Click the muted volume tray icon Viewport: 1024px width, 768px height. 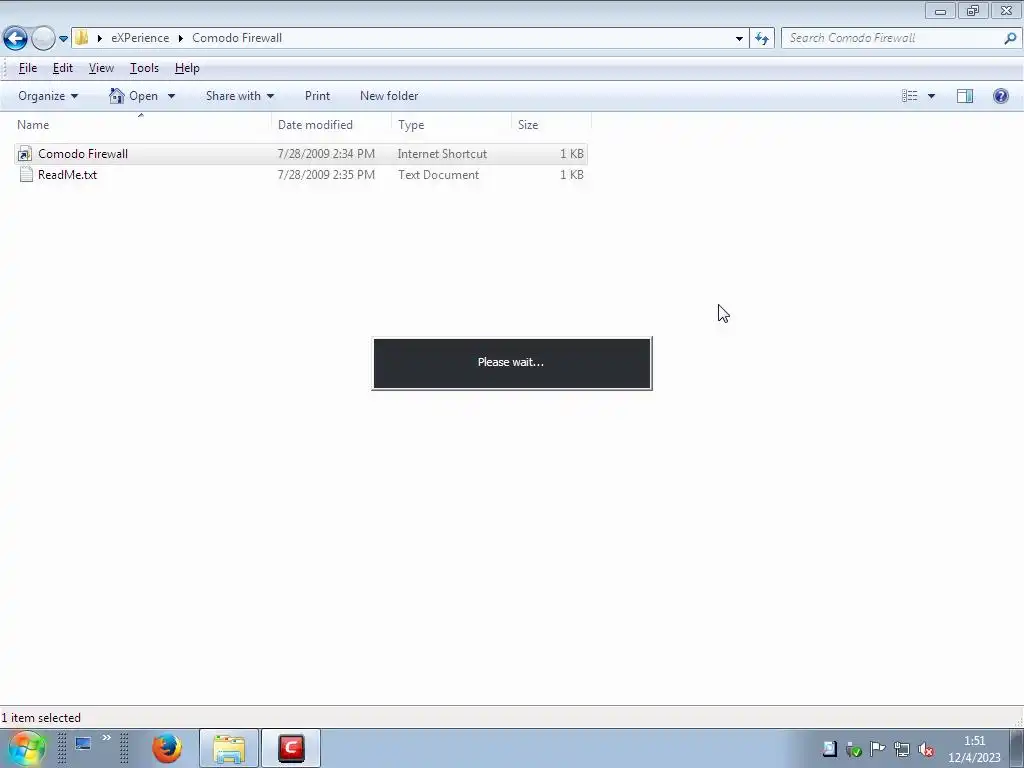point(926,750)
